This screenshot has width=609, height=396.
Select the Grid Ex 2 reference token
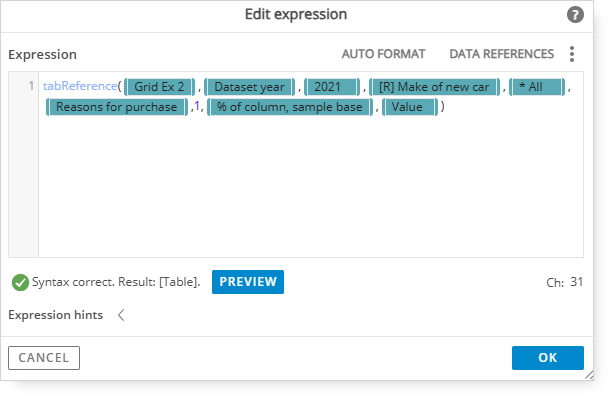159,87
